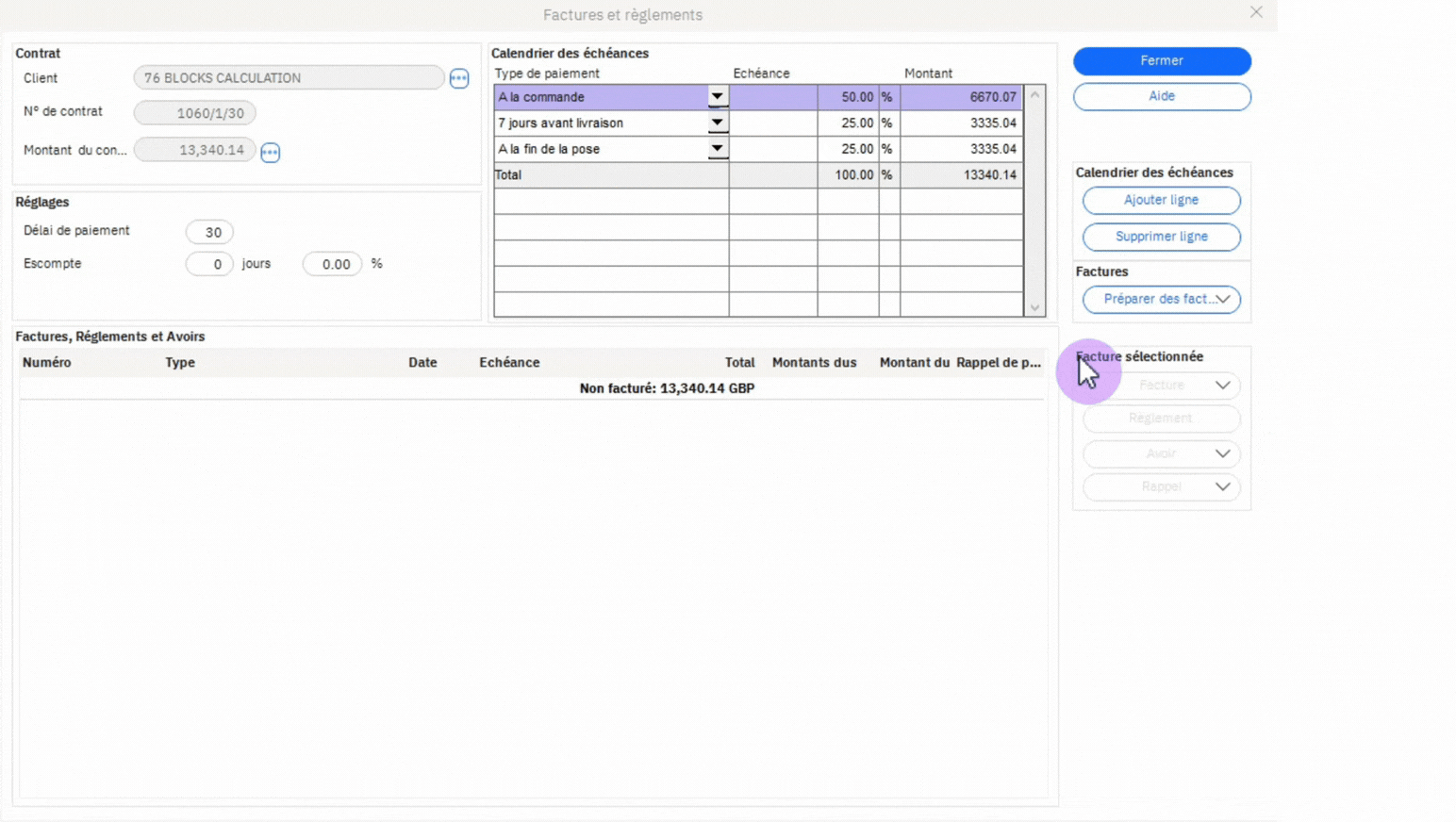This screenshot has width=1456, height=822.
Task: Click Supprimer ligne button
Action: pos(1161,237)
